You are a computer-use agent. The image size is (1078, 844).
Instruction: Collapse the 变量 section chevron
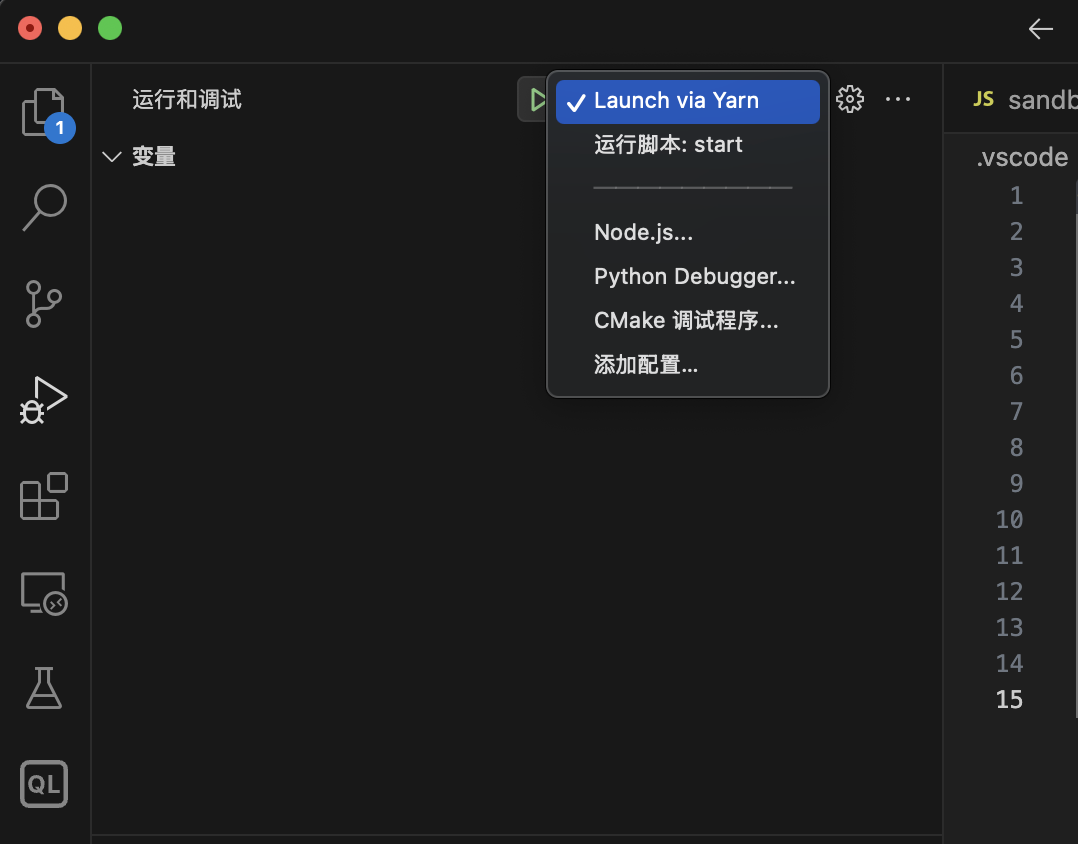point(111,157)
